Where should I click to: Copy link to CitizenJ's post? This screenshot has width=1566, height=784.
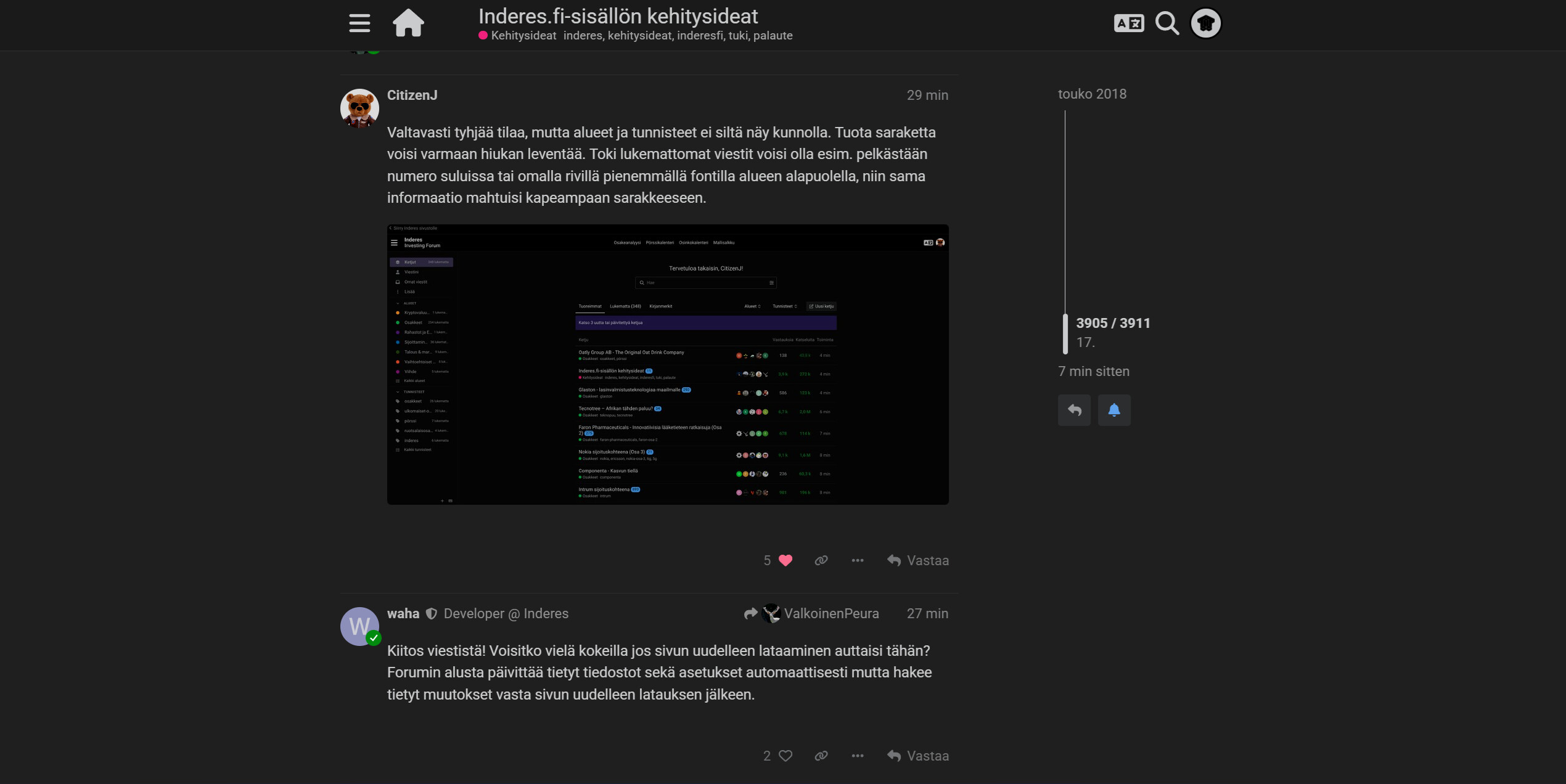pos(821,560)
